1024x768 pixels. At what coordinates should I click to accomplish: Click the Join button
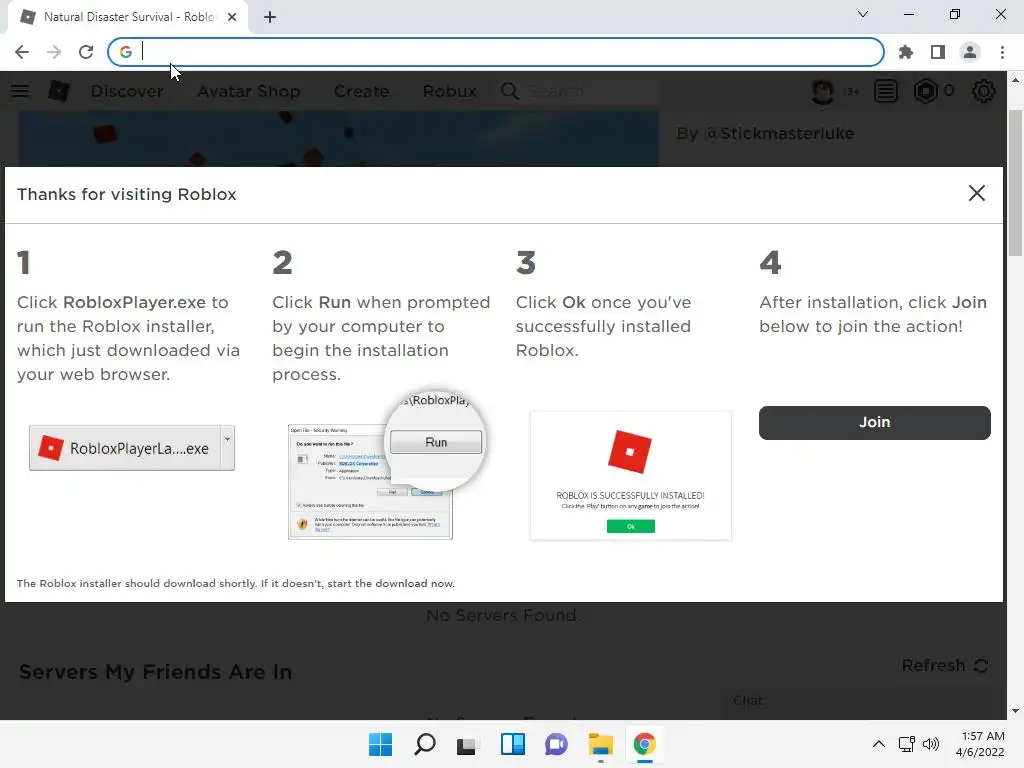[874, 423]
